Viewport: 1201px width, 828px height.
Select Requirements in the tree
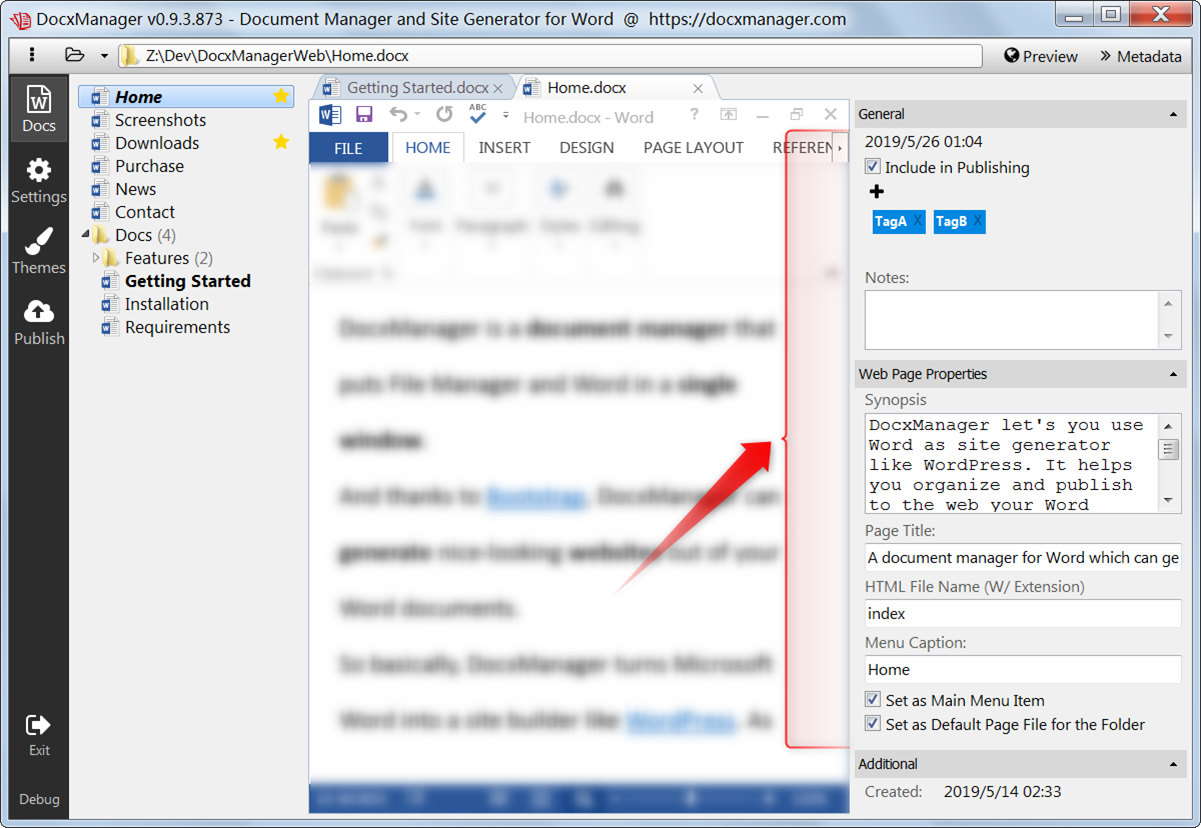pos(177,327)
